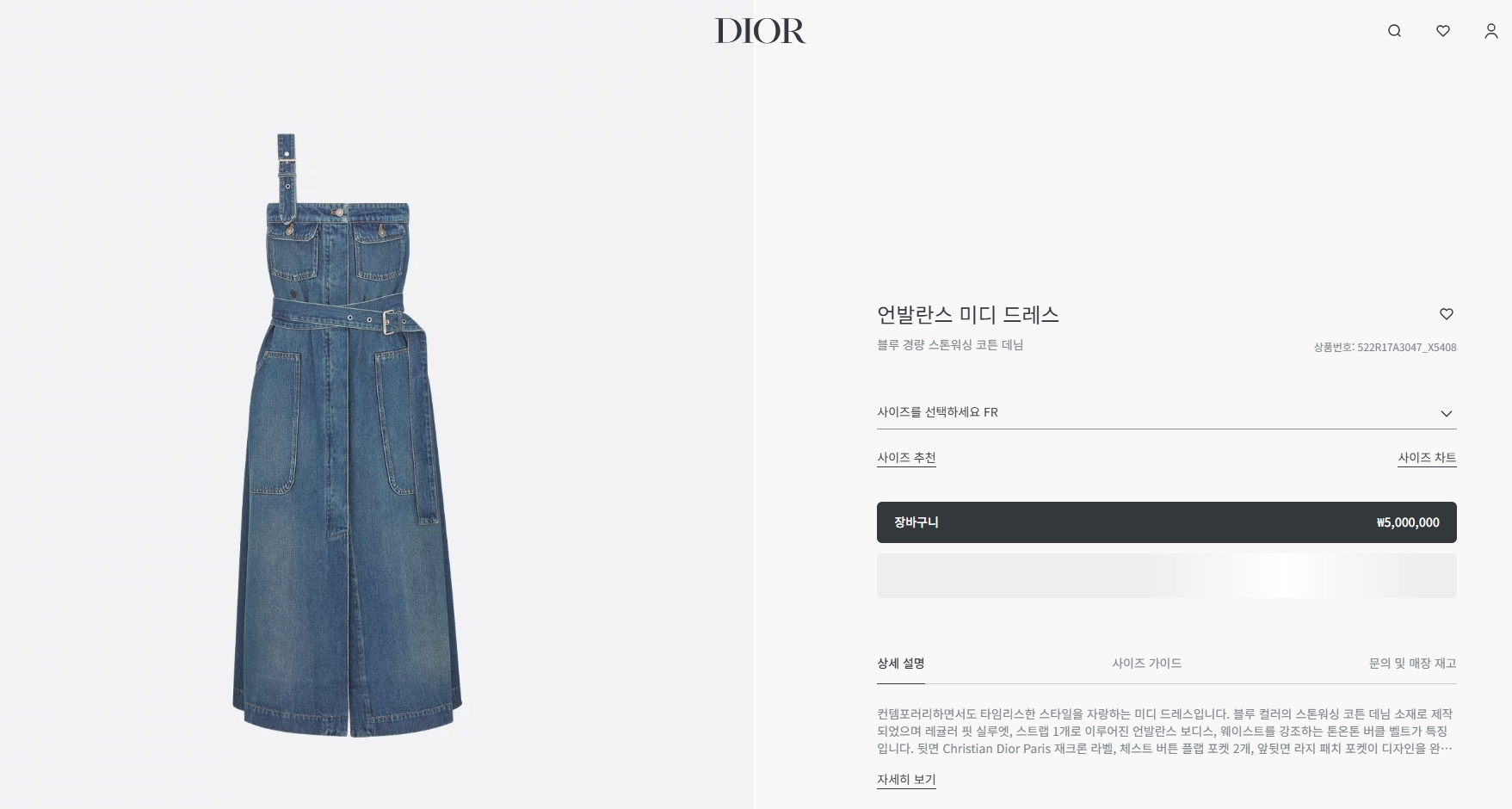This screenshot has width=1512, height=809.
Task: Open the account profile icon
Action: [x=1491, y=31]
